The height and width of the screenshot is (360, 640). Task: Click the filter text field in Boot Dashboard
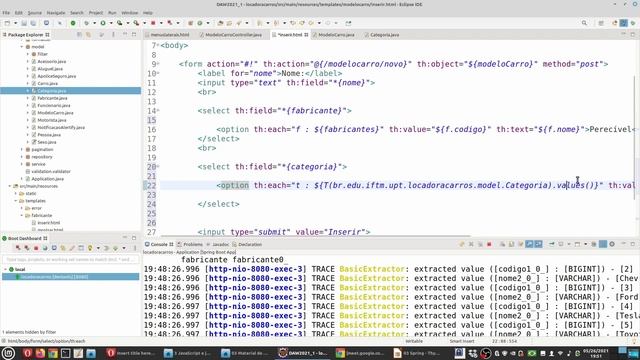click(x=70, y=259)
